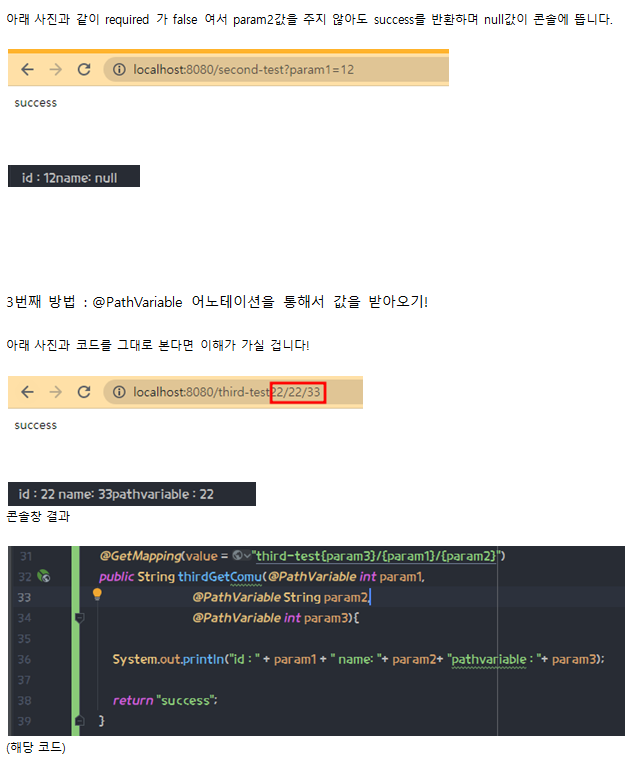This screenshot has width=637, height=763.
Task: Click back arrow in second-test browser bar
Action: coord(27,70)
